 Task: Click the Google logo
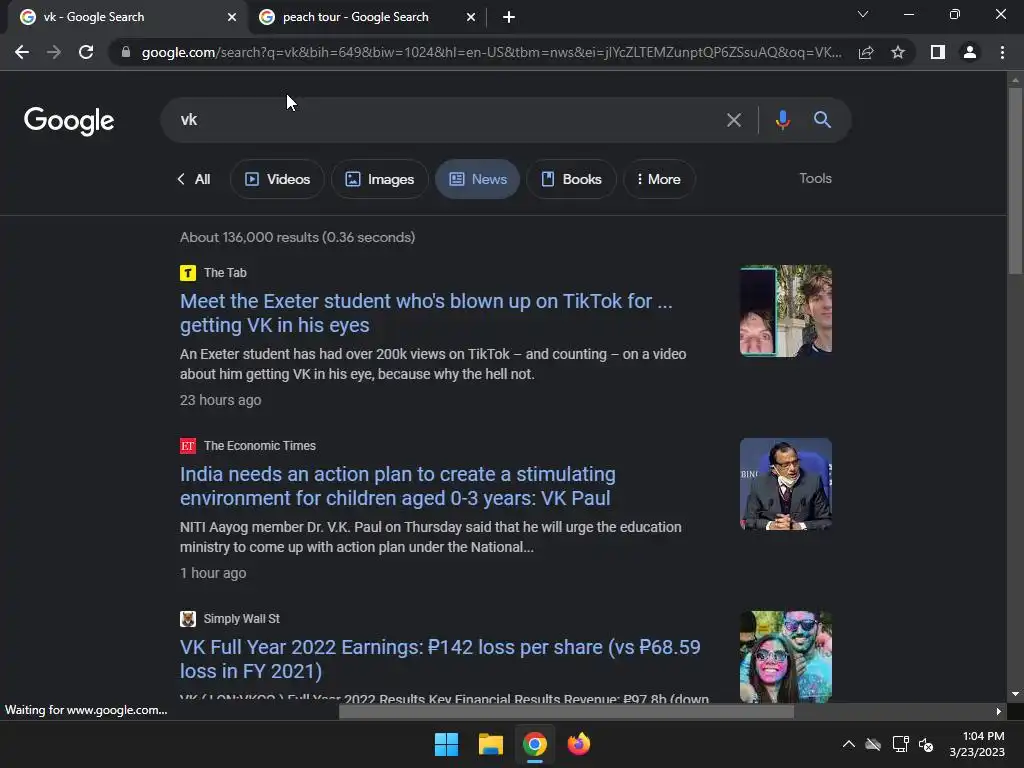click(x=69, y=121)
